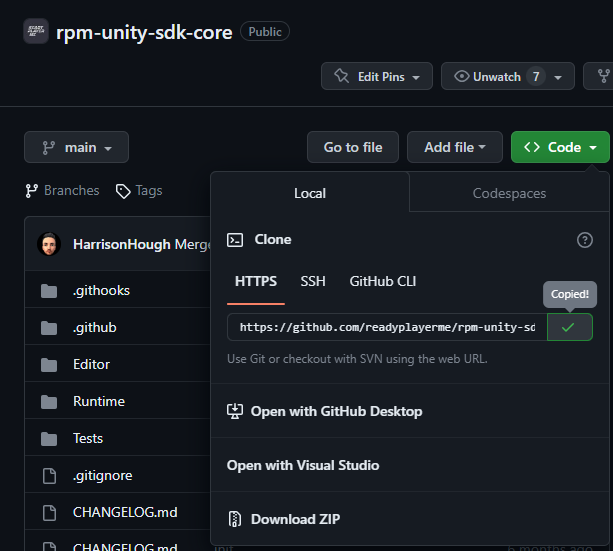Open the .github folder
The height and width of the screenshot is (551, 613).
(x=95, y=327)
